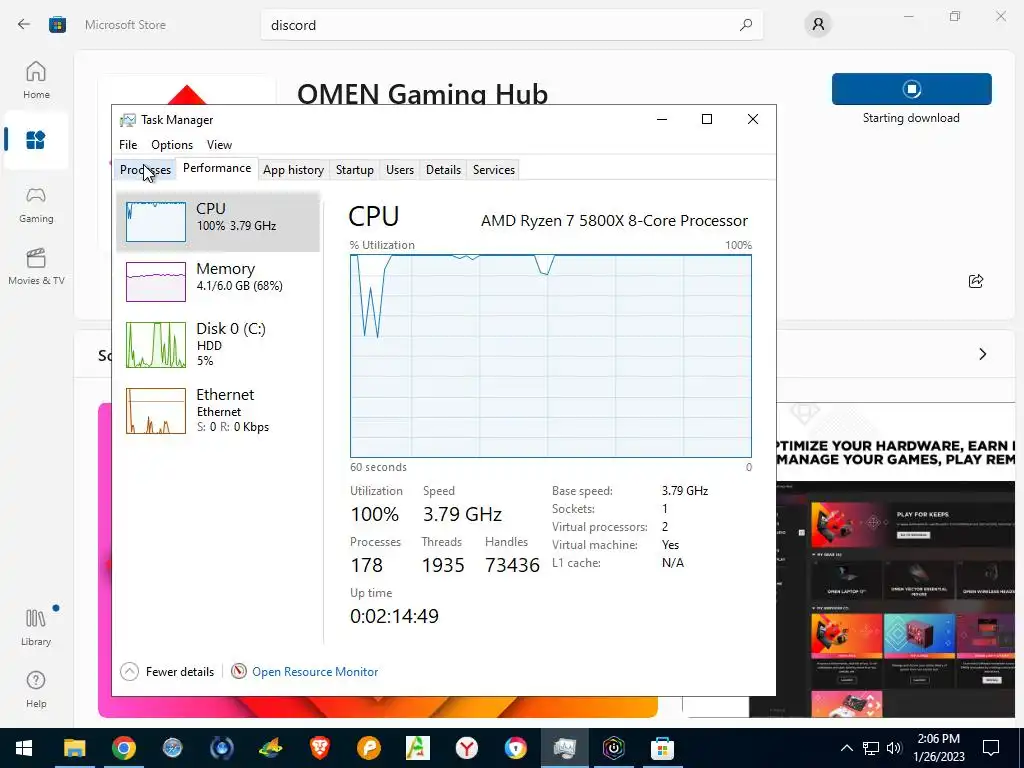Open the Windows Start menu
This screenshot has height=768, width=1024.
point(24,748)
